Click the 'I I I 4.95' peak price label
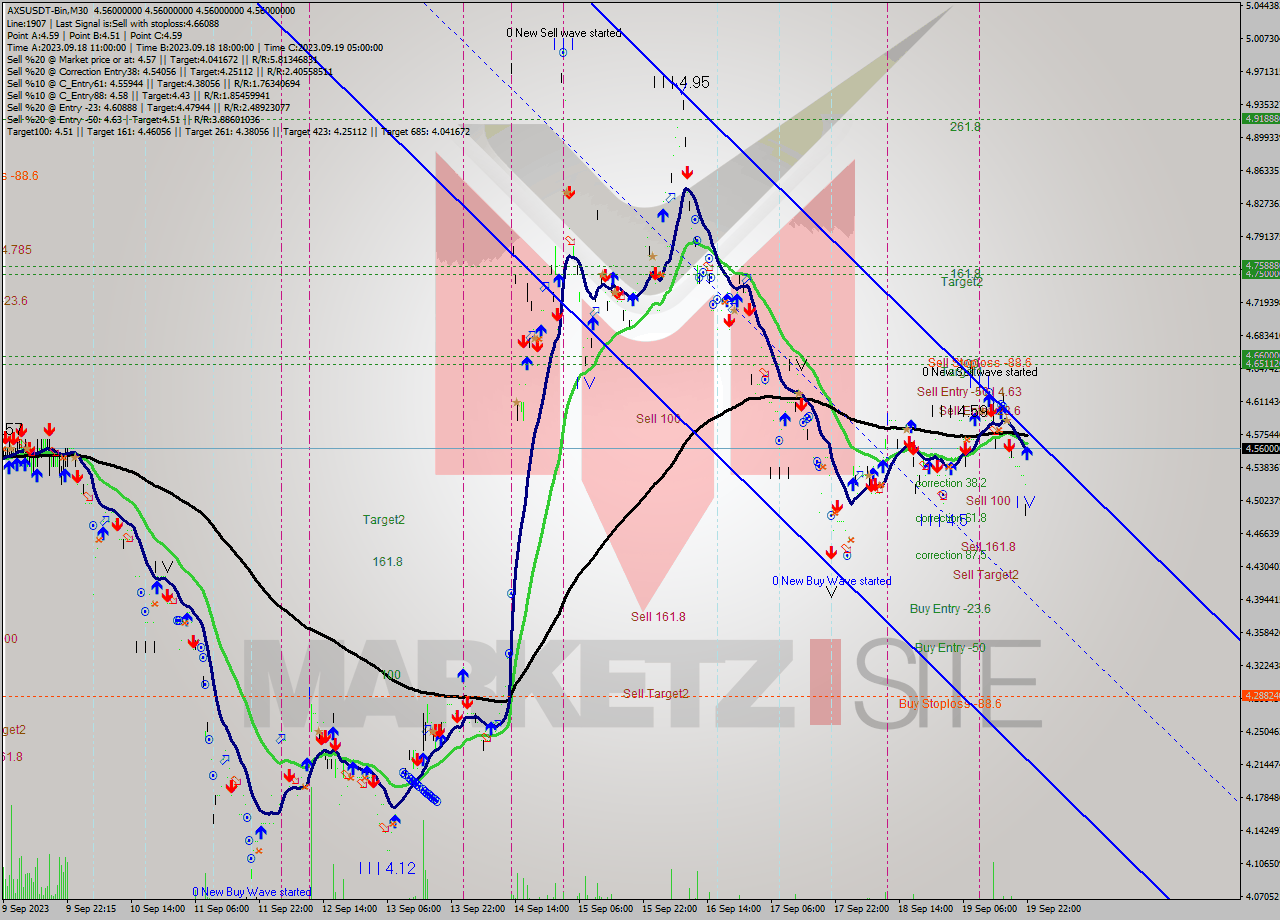Viewport: 1280px width, 920px height. click(x=680, y=82)
